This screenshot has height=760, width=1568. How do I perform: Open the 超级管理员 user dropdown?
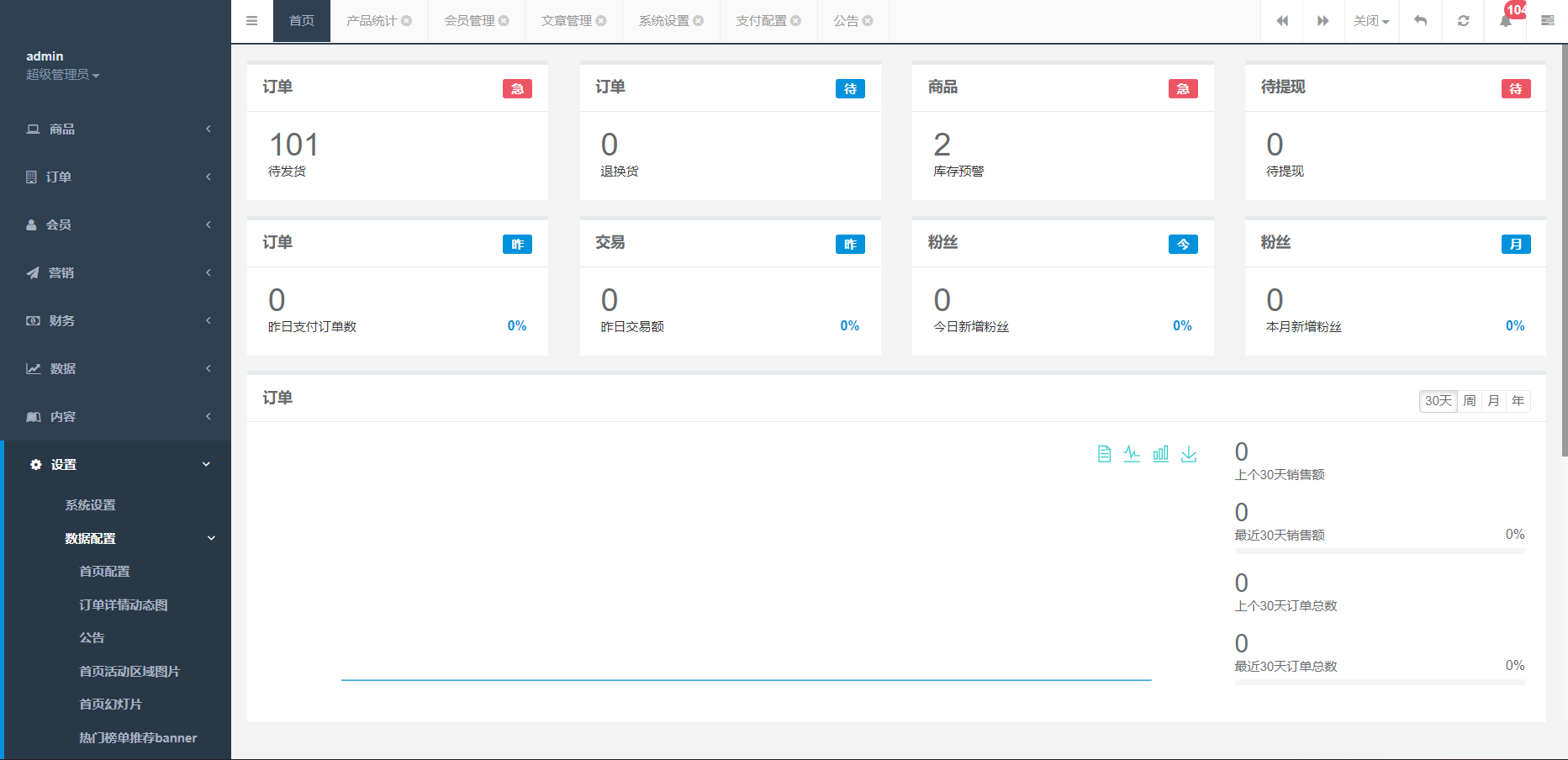[x=62, y=75]
